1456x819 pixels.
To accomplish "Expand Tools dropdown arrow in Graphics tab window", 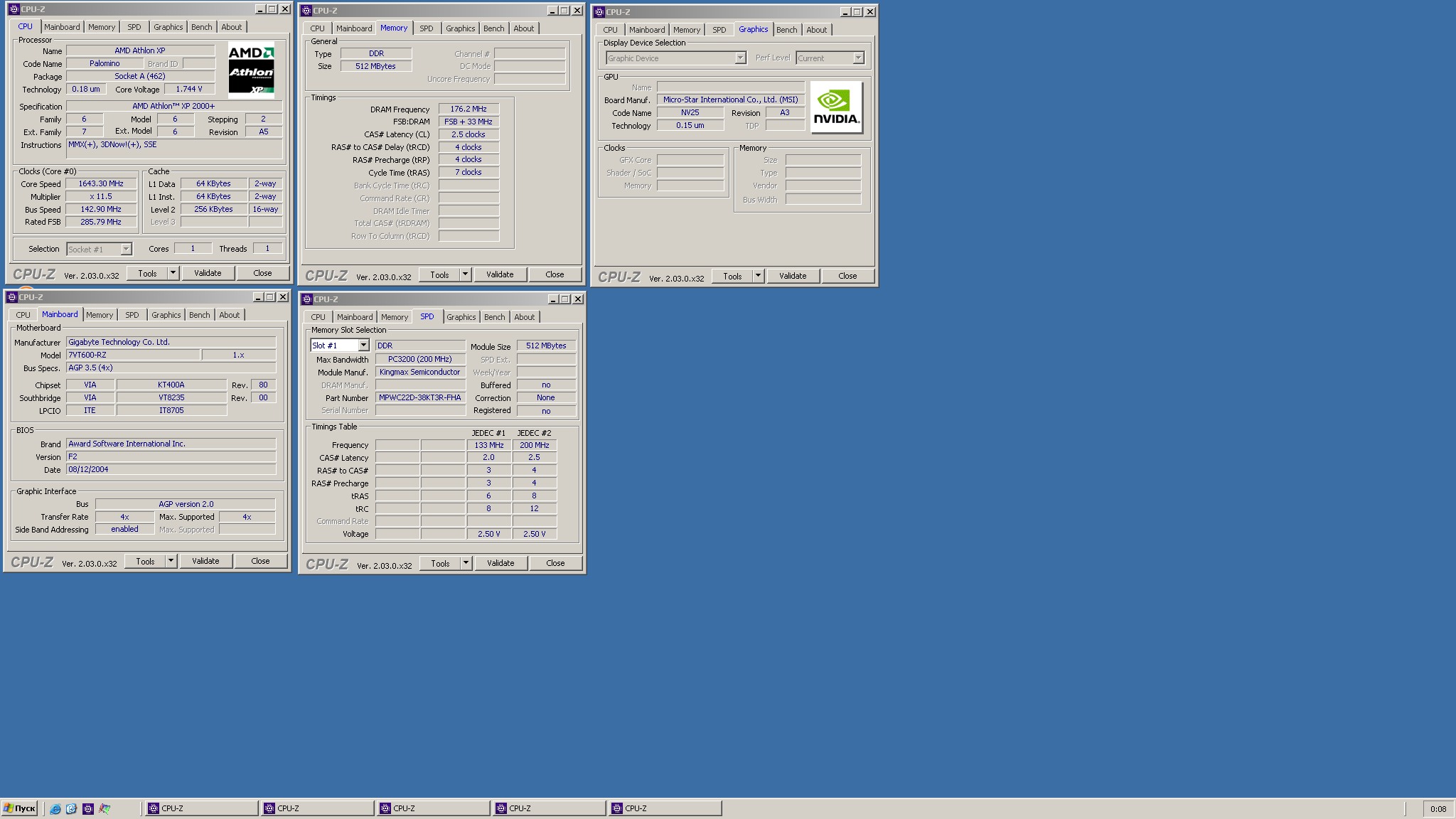I will tap(758, 276).
